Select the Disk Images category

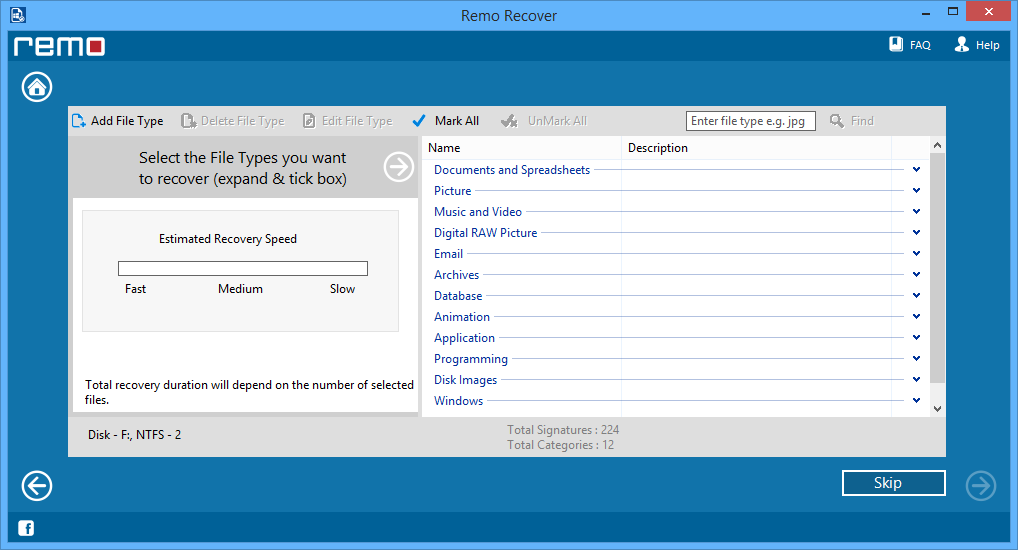pos(466,380)
